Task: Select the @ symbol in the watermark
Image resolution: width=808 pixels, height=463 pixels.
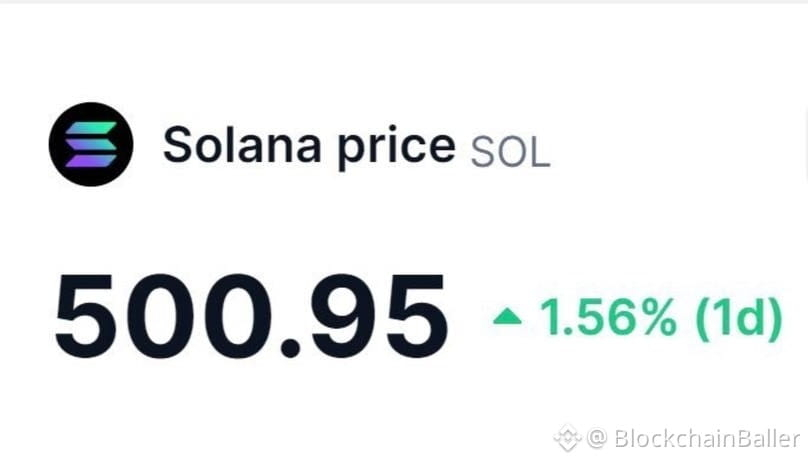Action: pyautogui.click(x=597, y=438)
